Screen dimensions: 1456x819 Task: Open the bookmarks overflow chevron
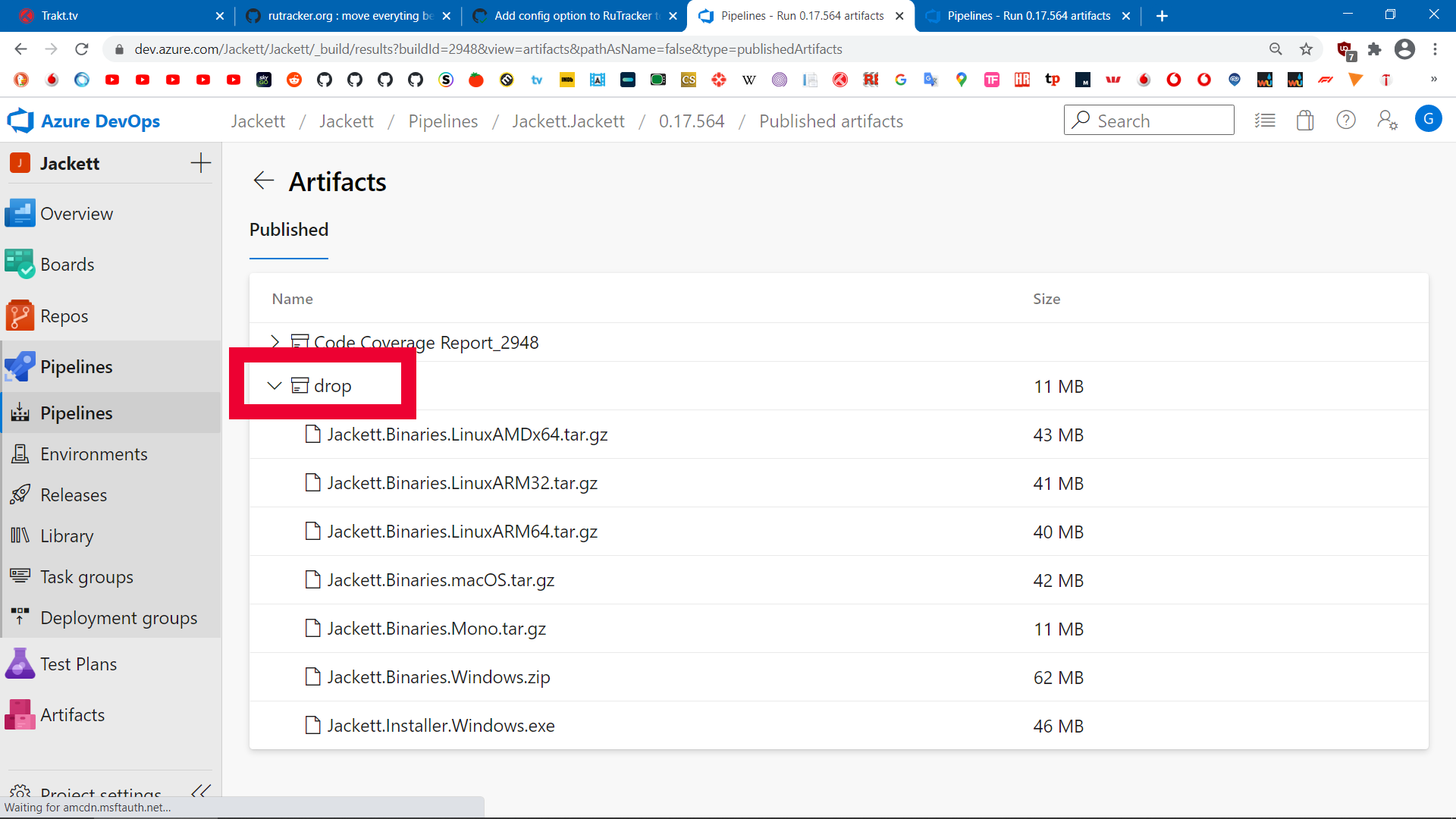coord(1434,80)
